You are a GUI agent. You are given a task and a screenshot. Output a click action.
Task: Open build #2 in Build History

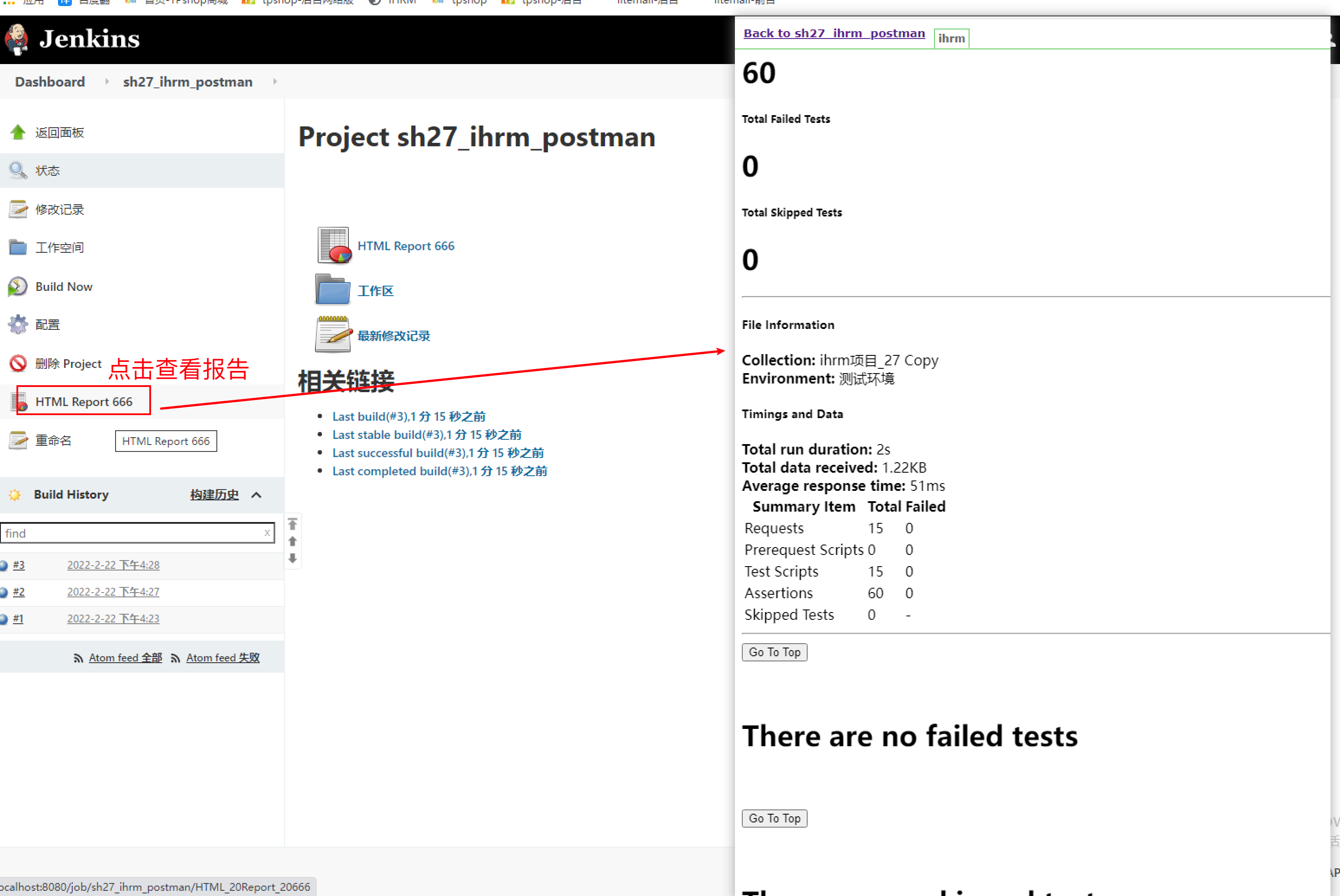coord(19,591)
